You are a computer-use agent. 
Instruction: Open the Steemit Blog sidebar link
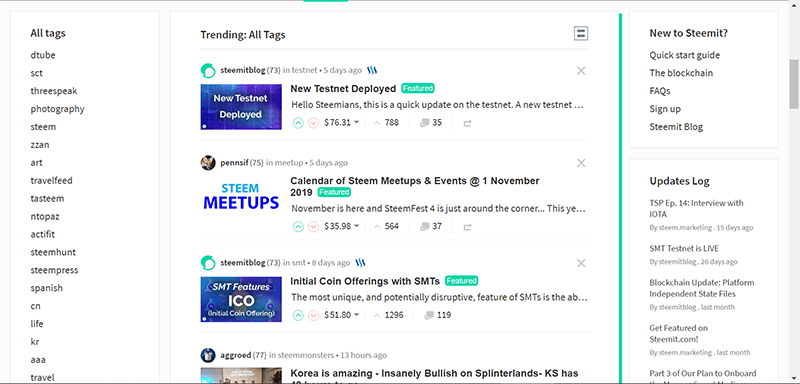(676, 126)
